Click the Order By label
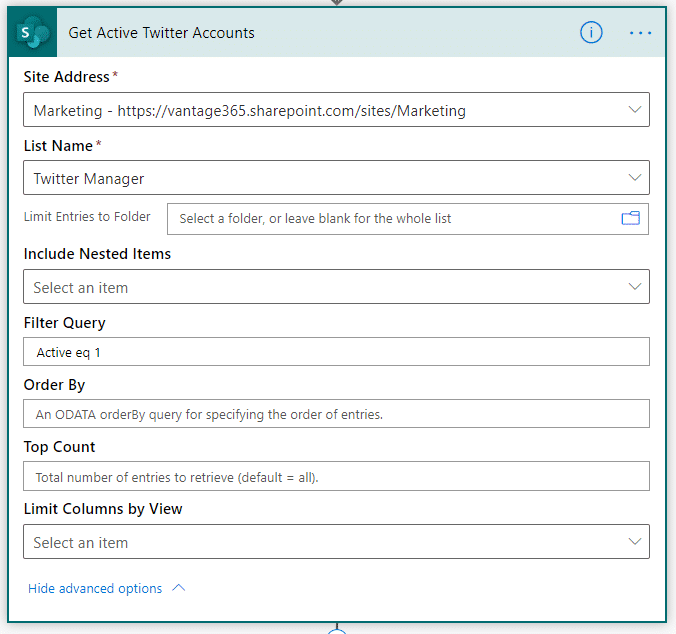 54,385
